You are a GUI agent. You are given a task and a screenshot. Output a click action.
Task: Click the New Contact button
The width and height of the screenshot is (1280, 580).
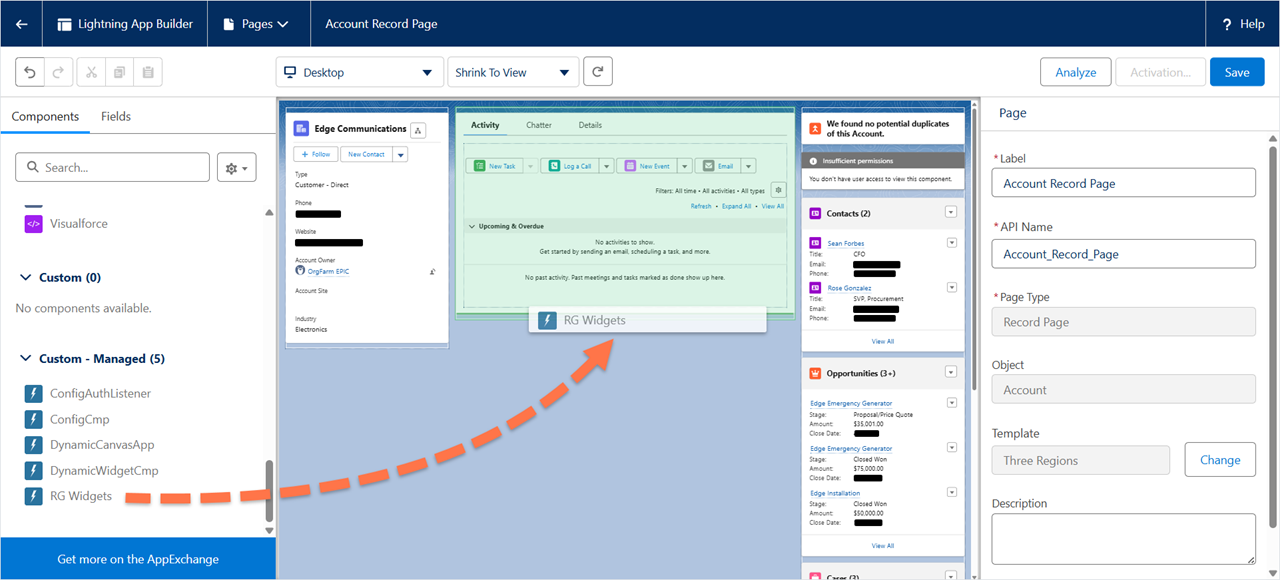367,154
